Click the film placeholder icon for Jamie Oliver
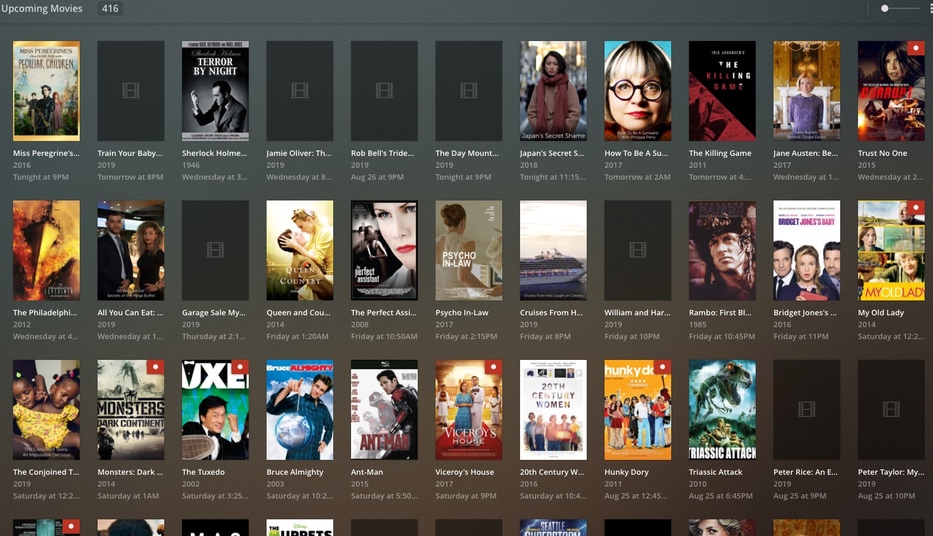The image size is (933, 536). click(300, 90)
